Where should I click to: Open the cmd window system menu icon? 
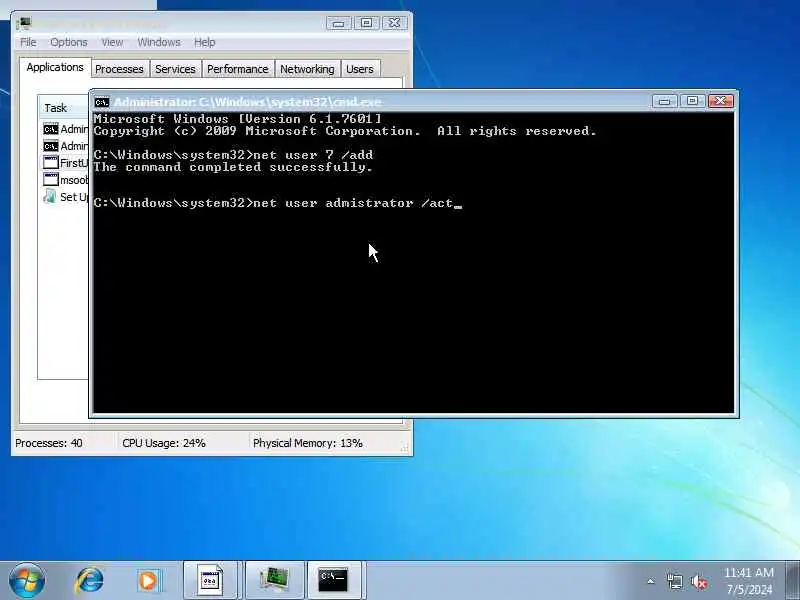pos(102,102)
